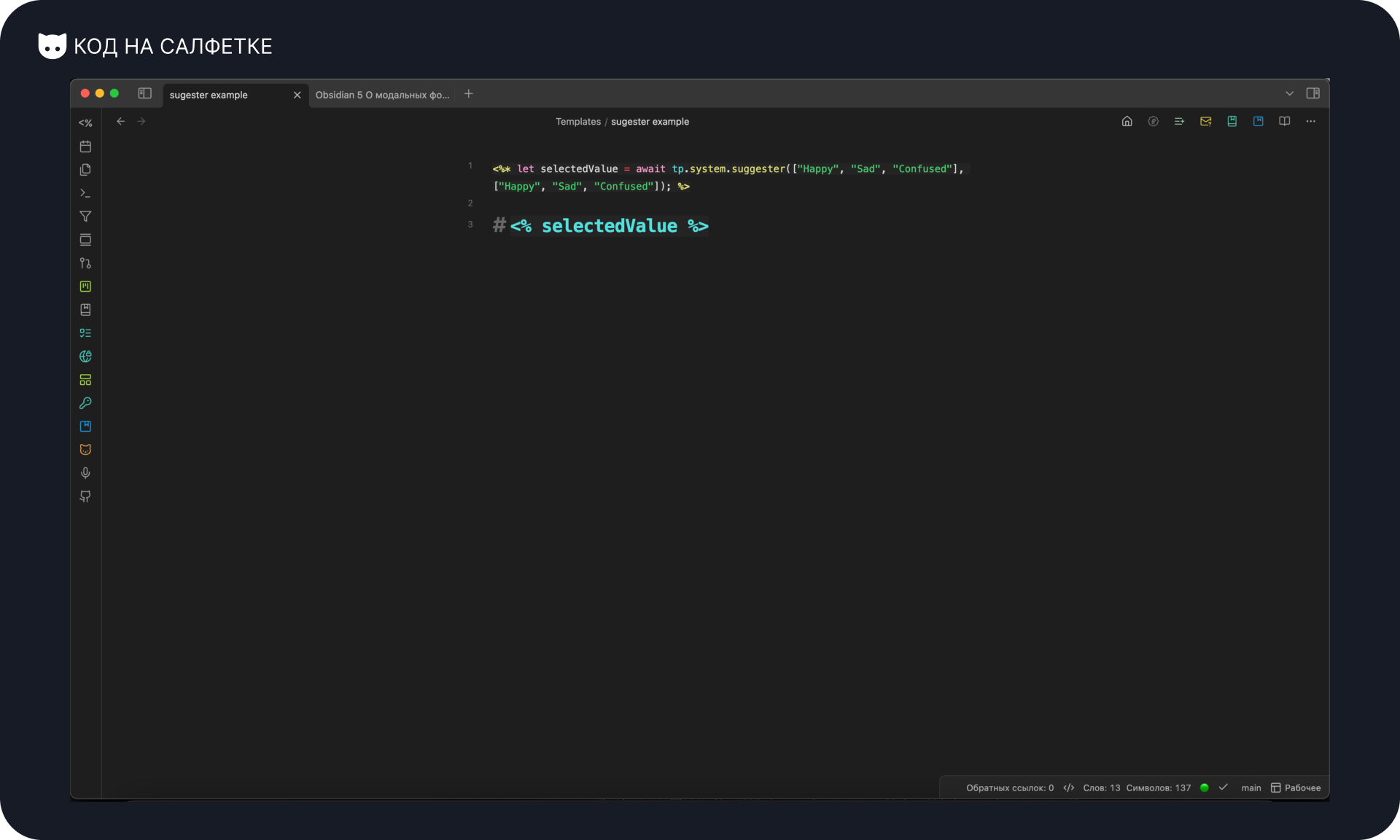
Task: Open the 'Рабочее' workspace switcher
Action: coord(1296,788)
